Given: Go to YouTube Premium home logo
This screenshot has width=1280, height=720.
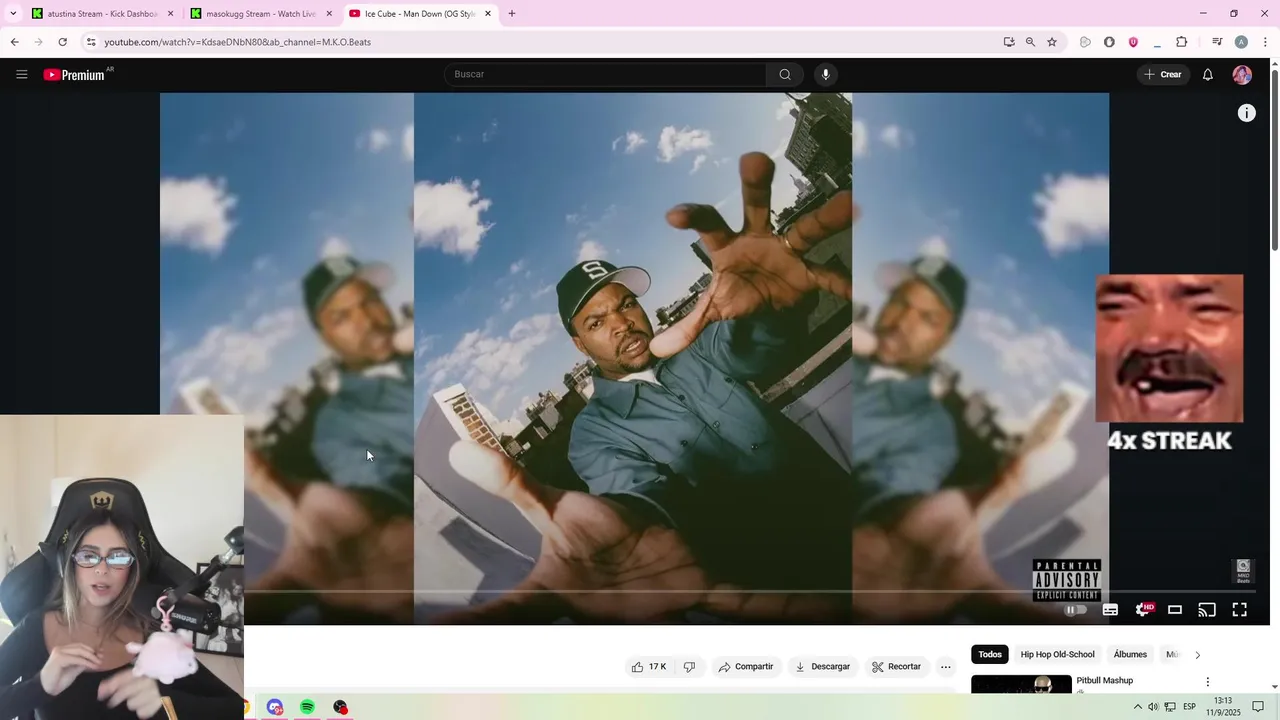Looking at the screenshot, I should 74,75.
